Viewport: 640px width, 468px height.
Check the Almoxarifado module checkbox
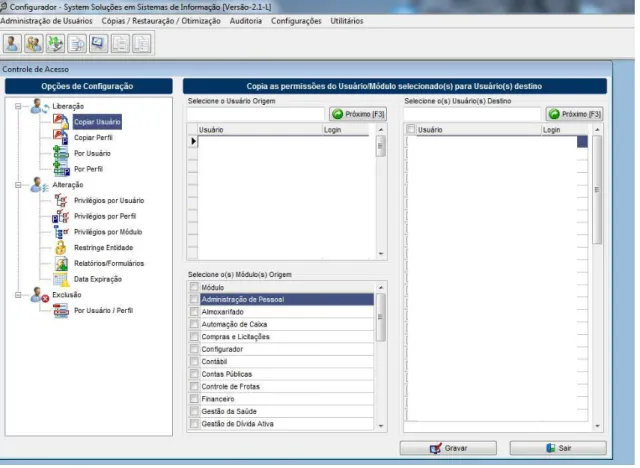click(194, 313)
